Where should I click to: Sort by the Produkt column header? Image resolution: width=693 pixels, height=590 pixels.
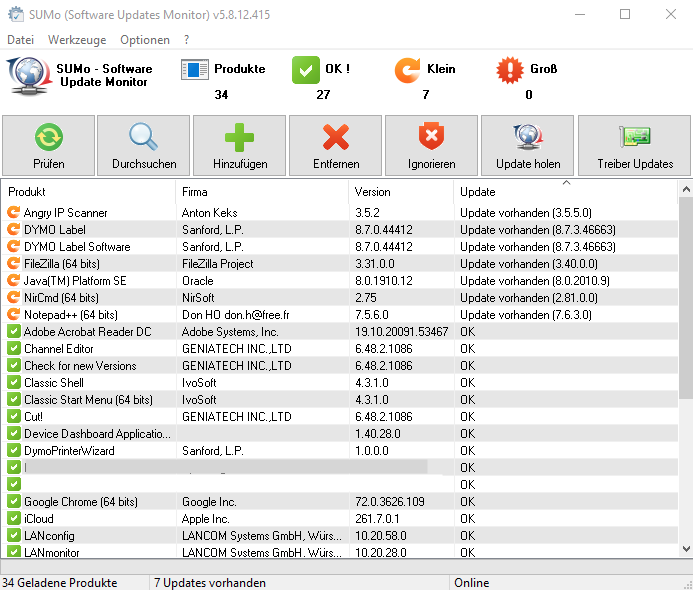[88, 192]
